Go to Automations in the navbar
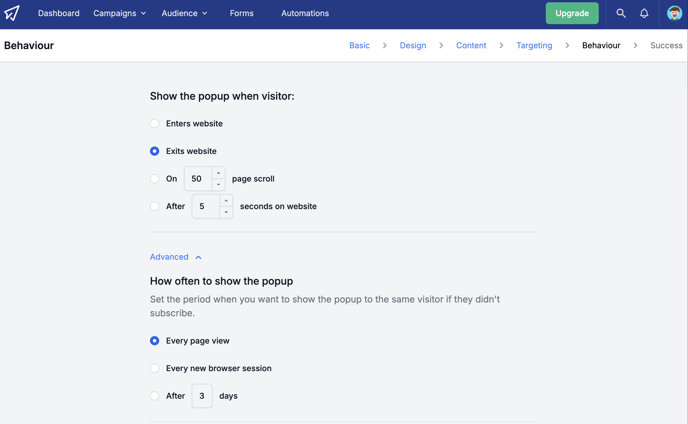 (305, 13)
